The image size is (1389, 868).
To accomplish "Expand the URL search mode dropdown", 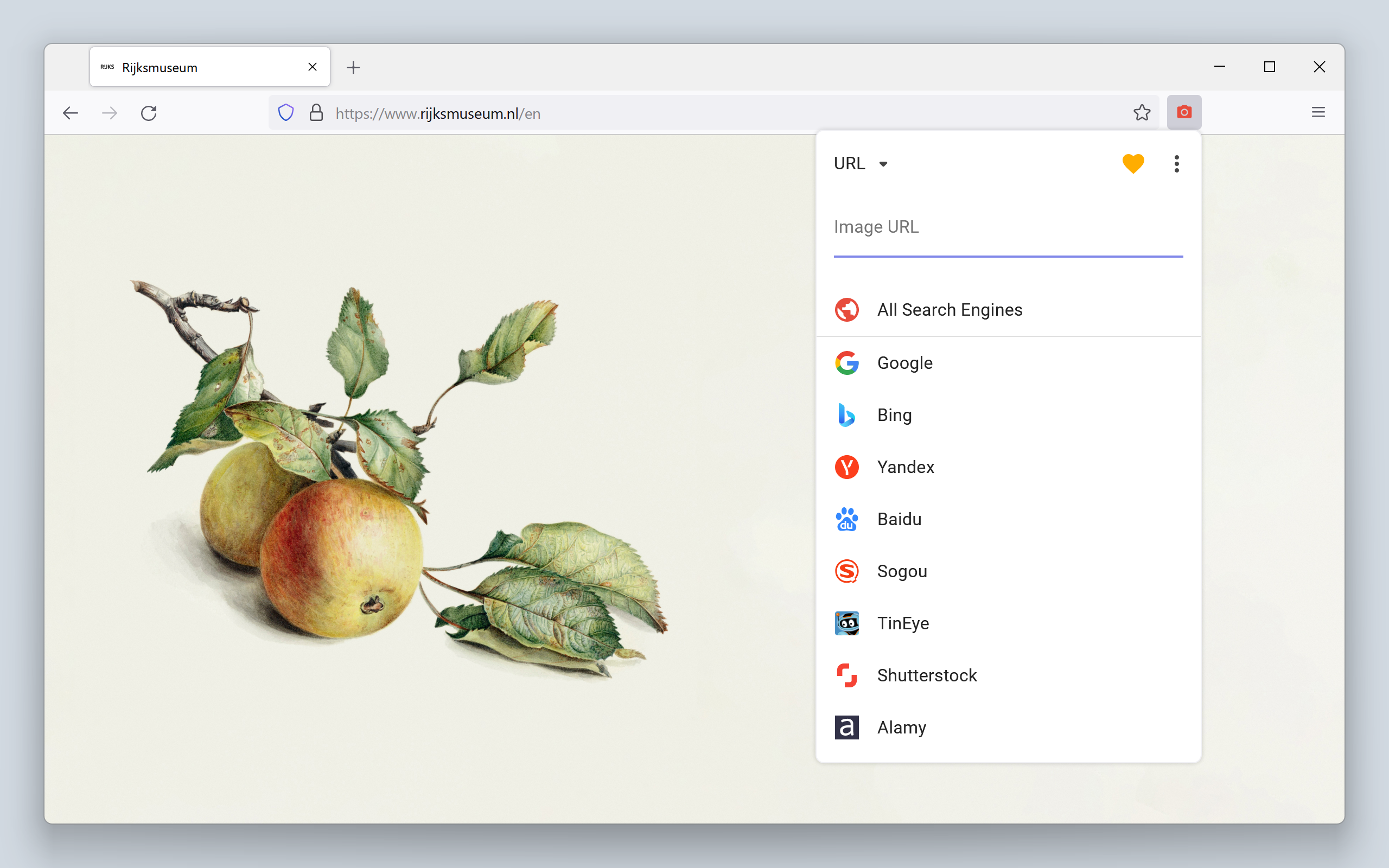I will [861, 164].
